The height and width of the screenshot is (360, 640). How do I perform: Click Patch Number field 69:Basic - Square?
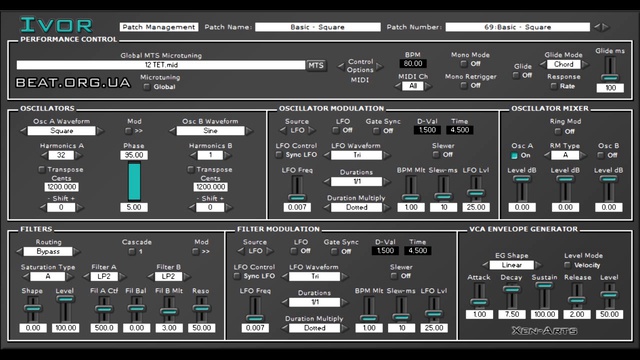tap(518, 27)
